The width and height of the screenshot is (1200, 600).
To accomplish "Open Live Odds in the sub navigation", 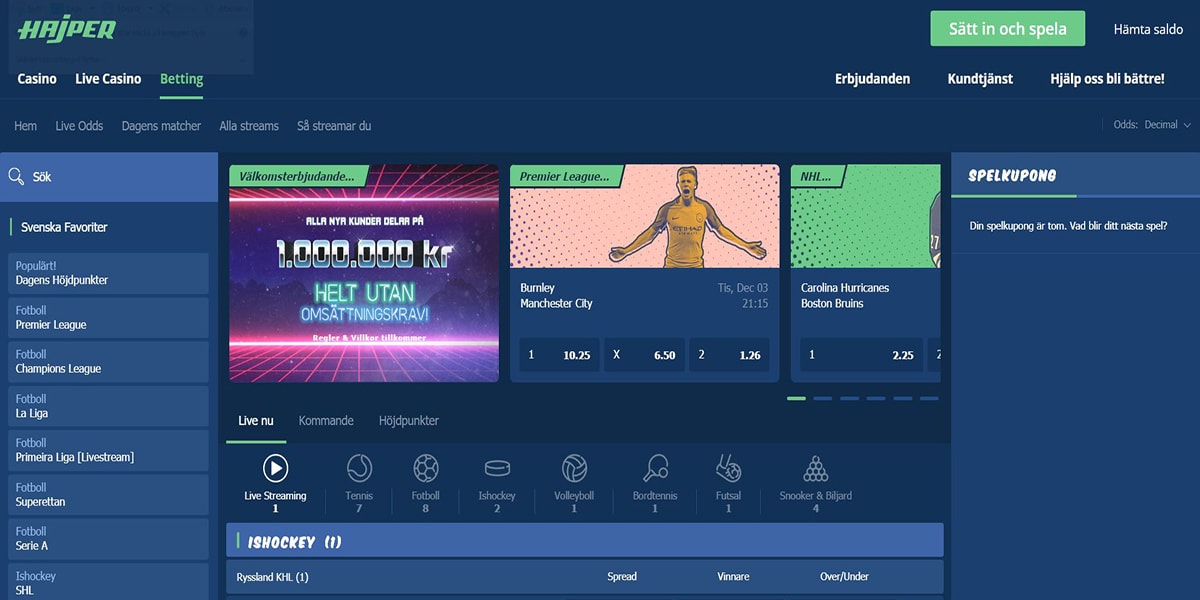I will coord(79,126).
